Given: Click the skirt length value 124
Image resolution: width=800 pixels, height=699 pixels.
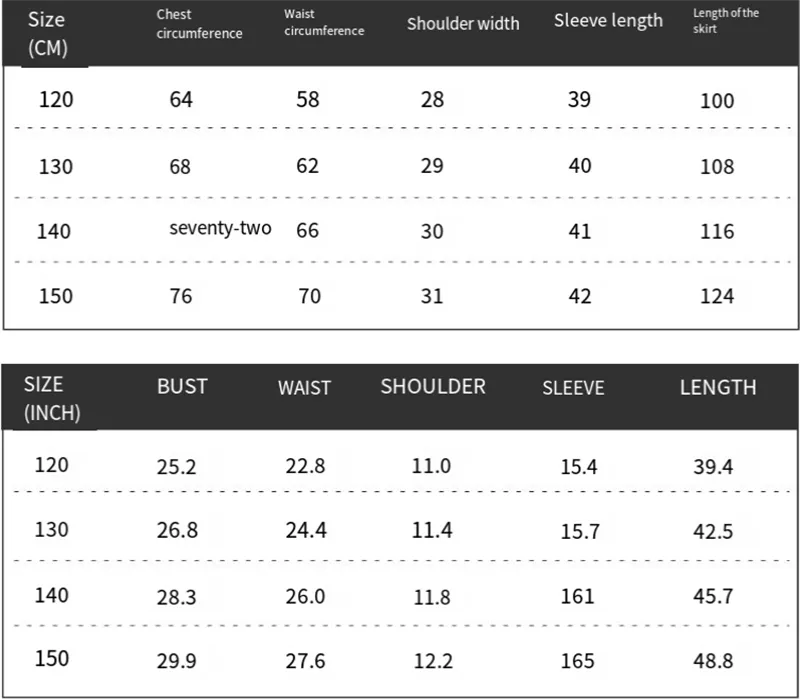Looking at the screenshot, I should pyautogui.click(x=717, y=296).
